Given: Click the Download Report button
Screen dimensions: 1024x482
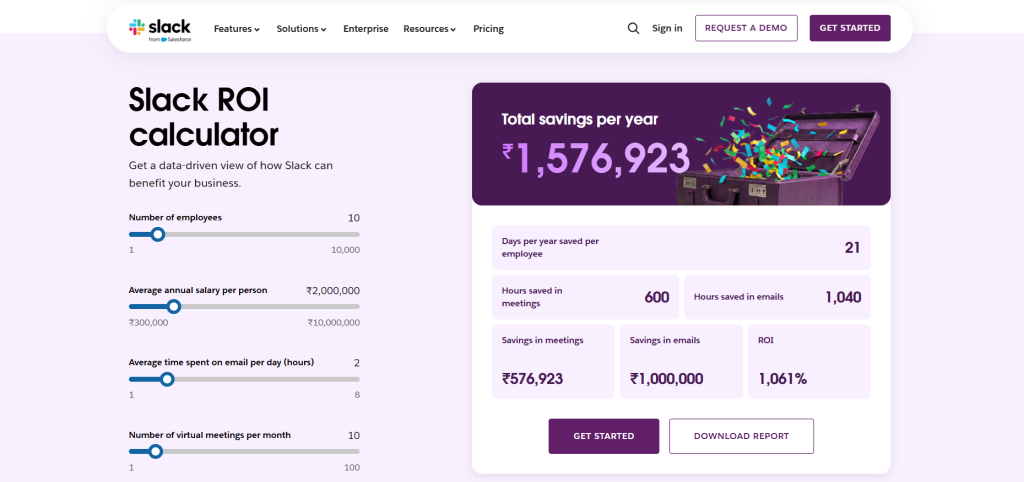Looking at the screenshot, I should pos(741,436).
